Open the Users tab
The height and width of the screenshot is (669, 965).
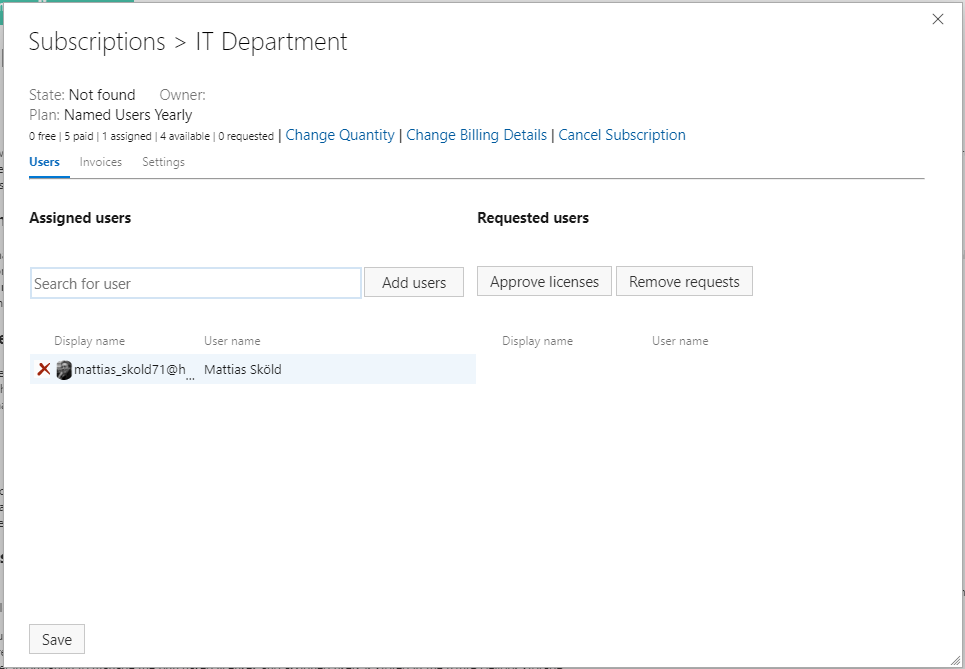point(44,162)
